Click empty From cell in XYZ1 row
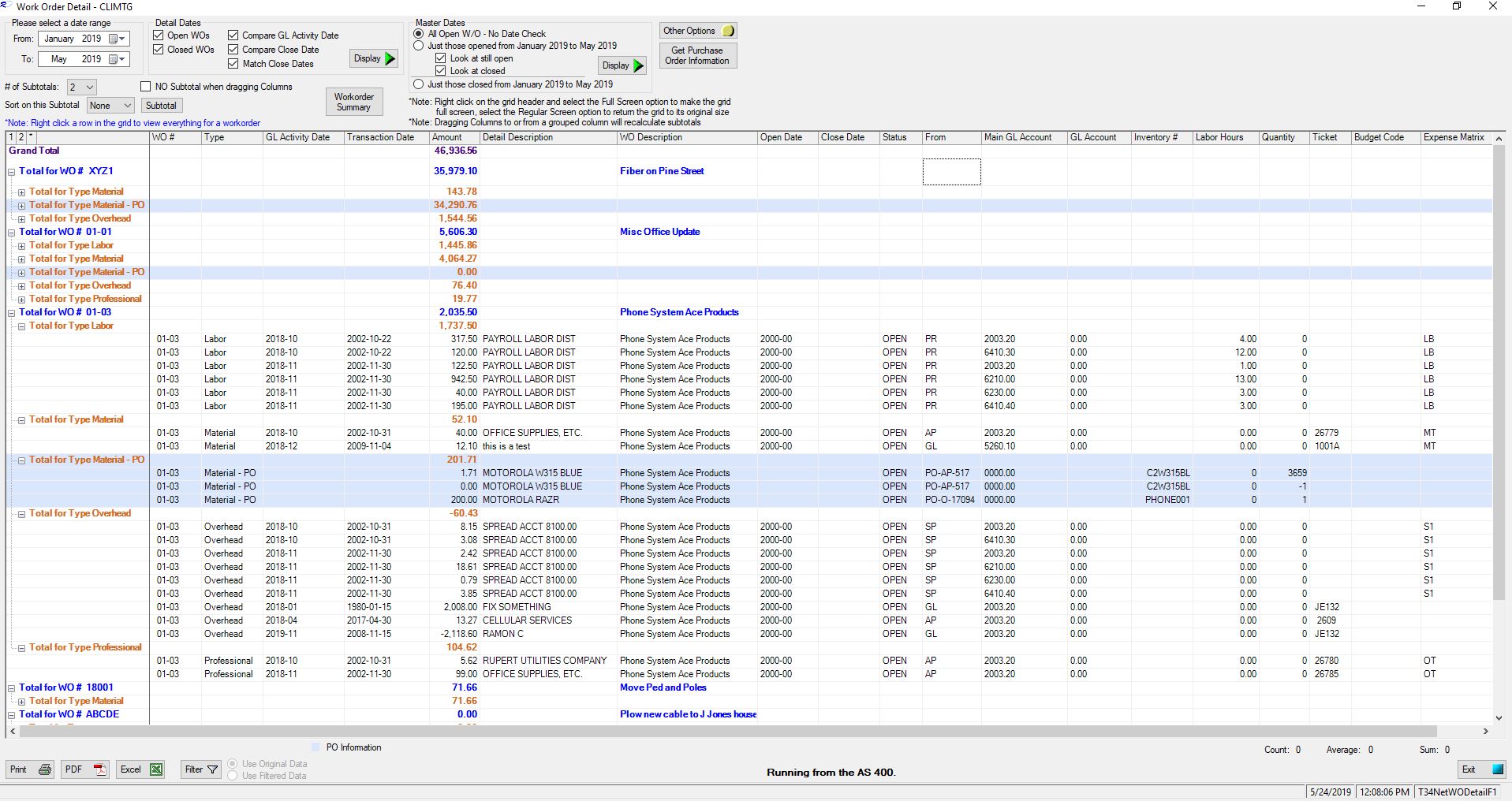 click(x=952, y=172)
